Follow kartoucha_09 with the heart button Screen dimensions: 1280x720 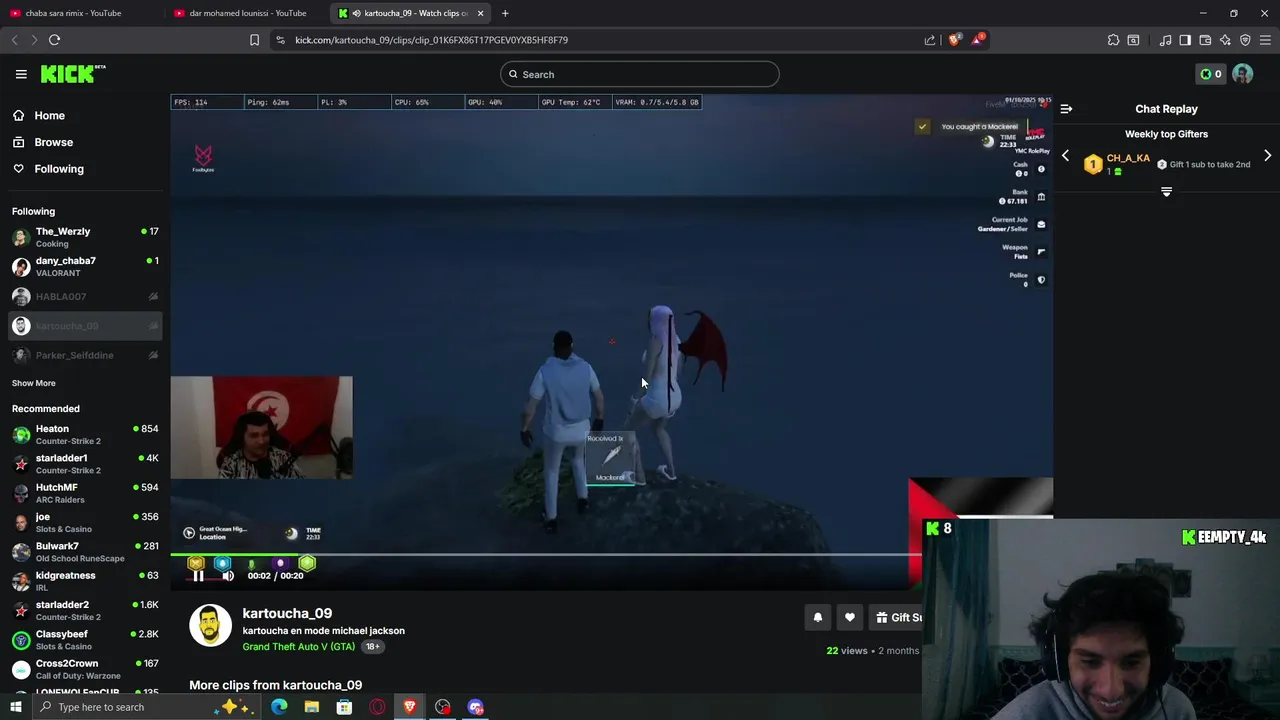[x=850, y=618]
